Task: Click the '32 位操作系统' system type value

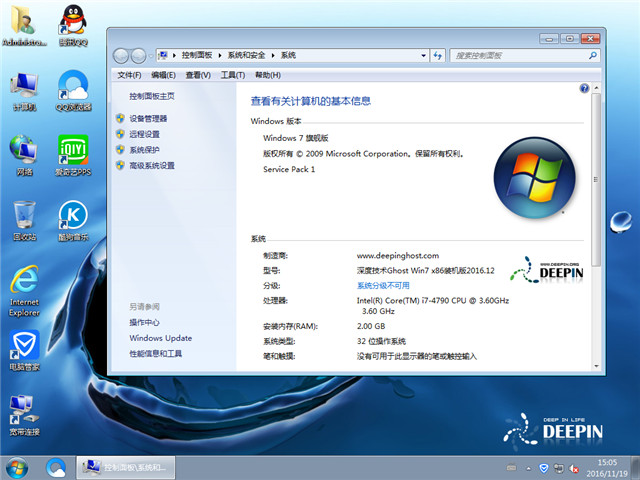Action: pyautogui.click(x=381, y=341)
